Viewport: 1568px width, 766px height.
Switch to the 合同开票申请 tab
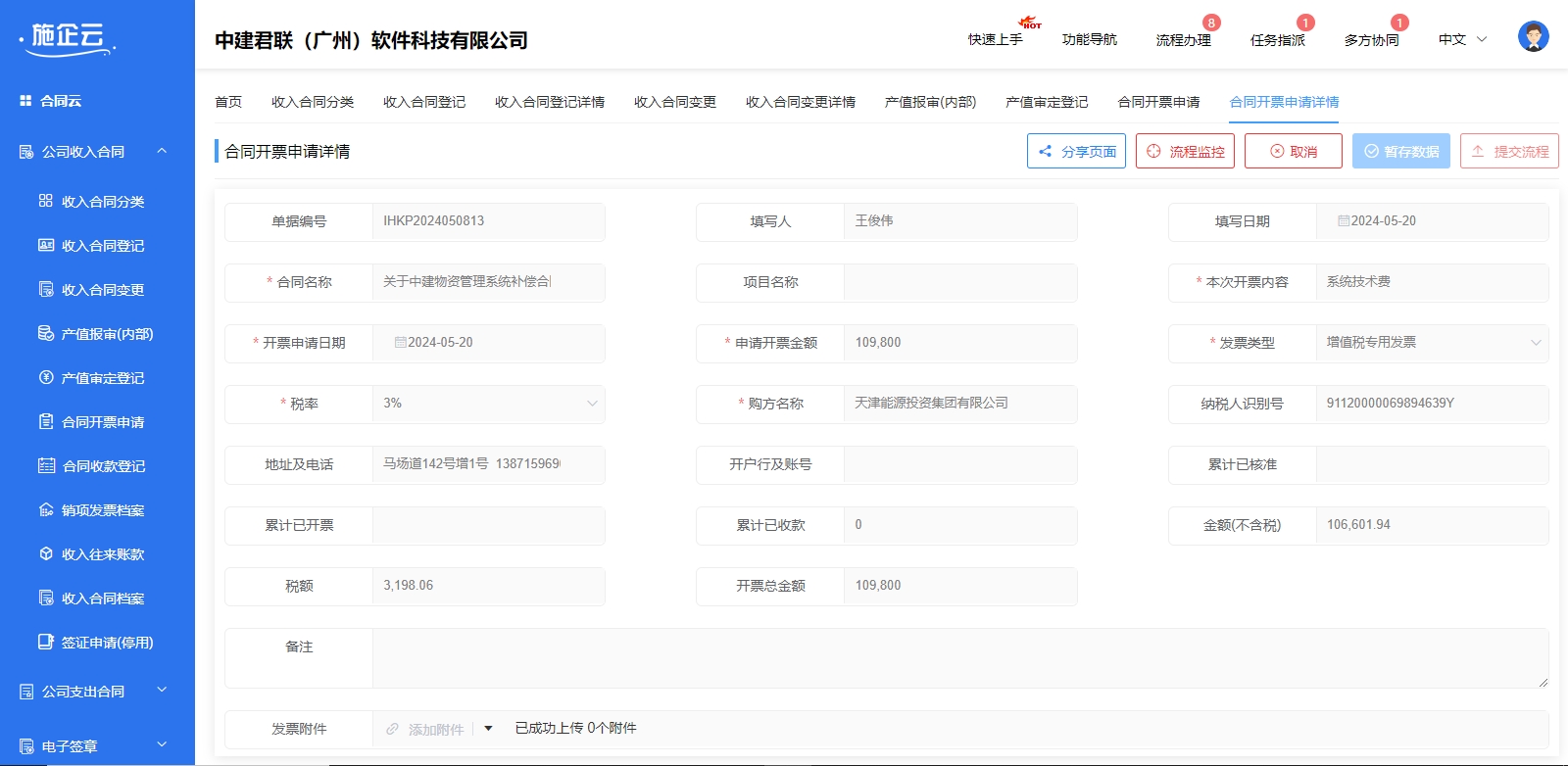click(1158, 102)
